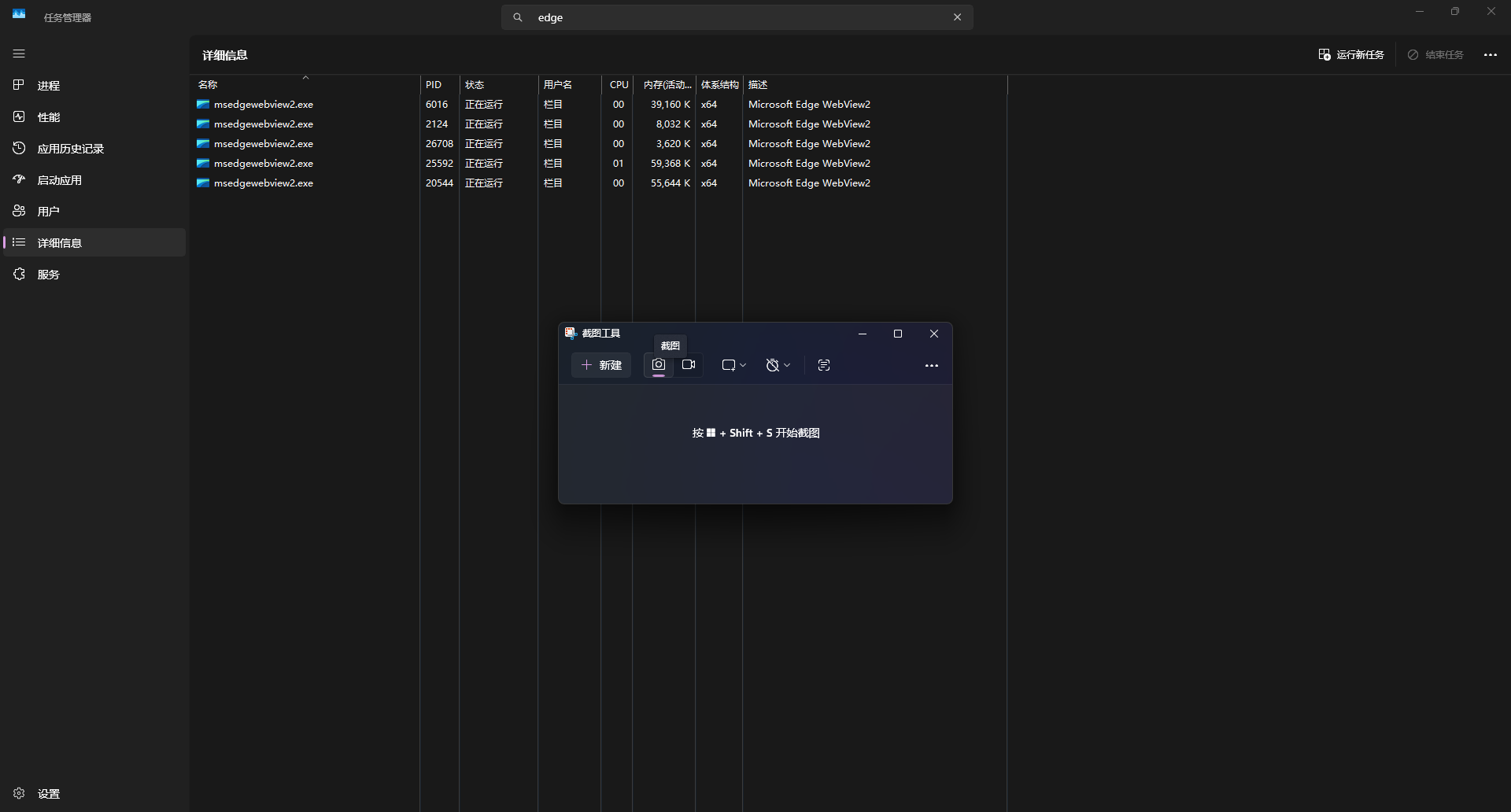
Task: Clear the search box with the X icon
Action: pyautogui.click(x=957, y=17)
